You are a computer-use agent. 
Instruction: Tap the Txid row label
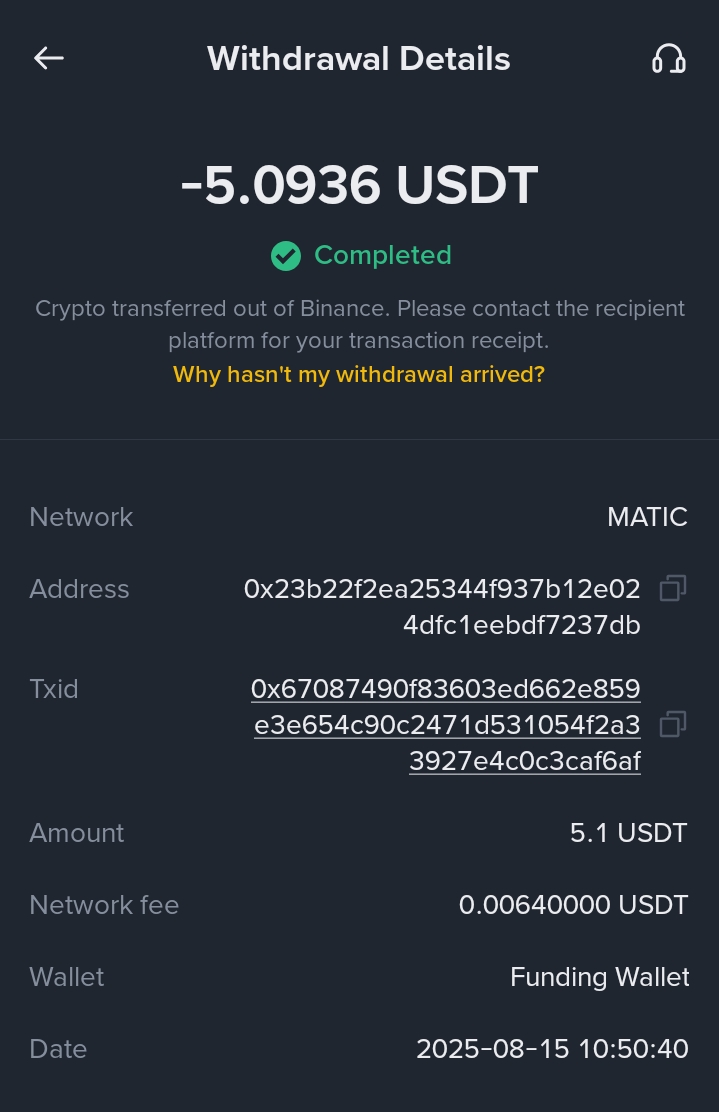(54, 689)
